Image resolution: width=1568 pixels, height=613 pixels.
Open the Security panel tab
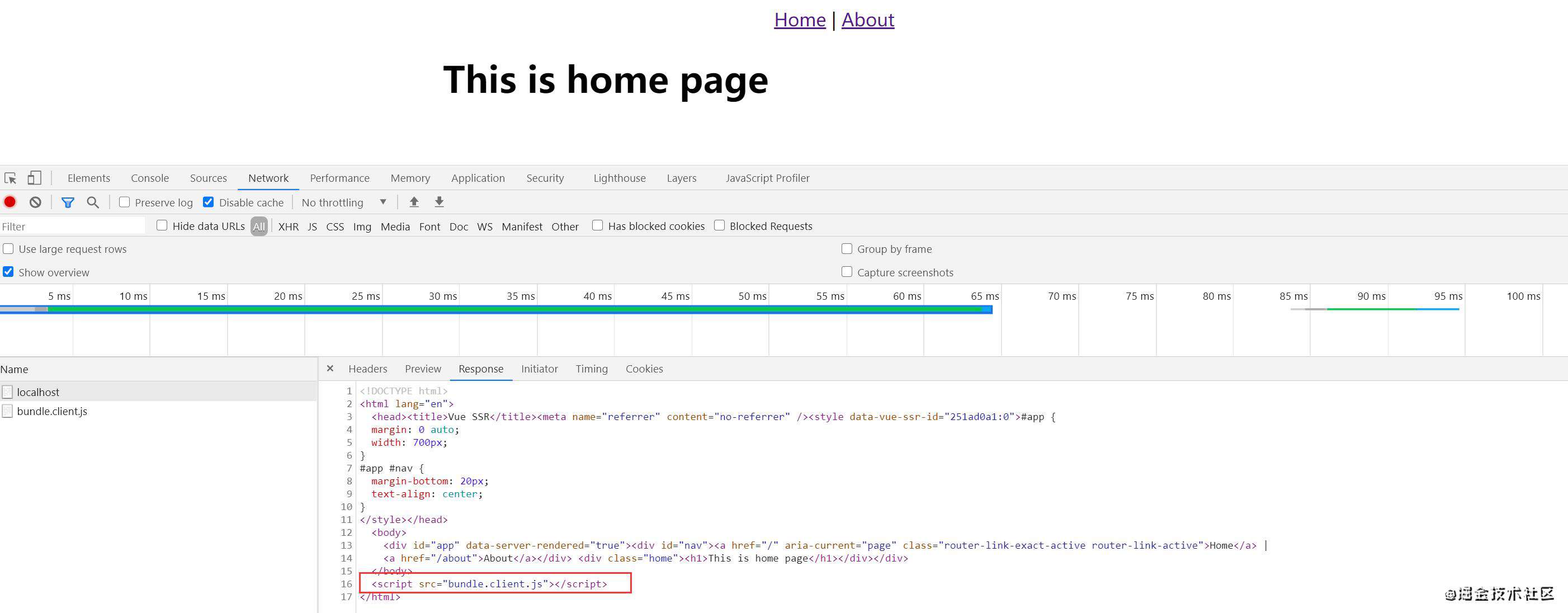click(545, 178)
